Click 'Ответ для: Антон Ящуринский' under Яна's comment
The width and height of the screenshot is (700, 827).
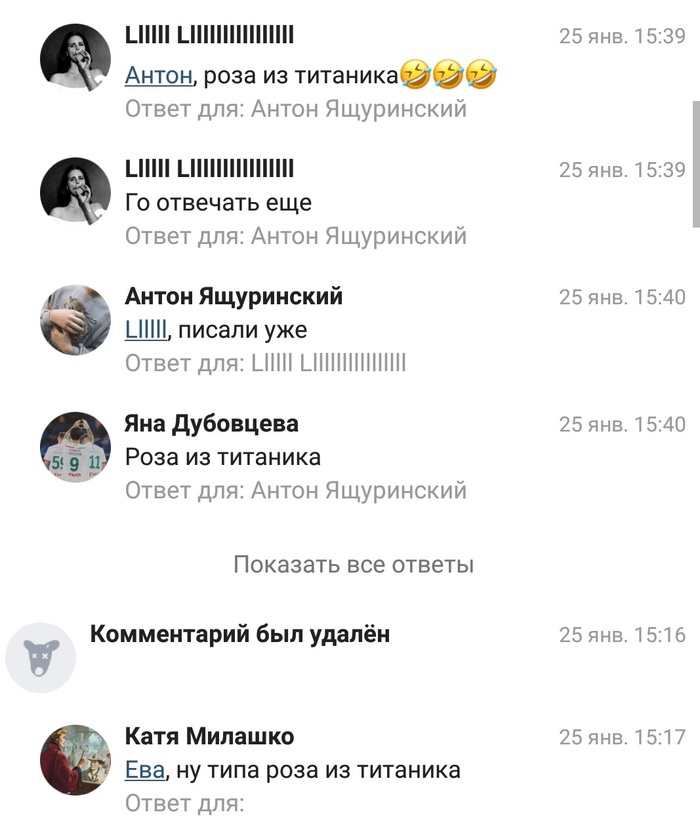click(x=296, y=491)
